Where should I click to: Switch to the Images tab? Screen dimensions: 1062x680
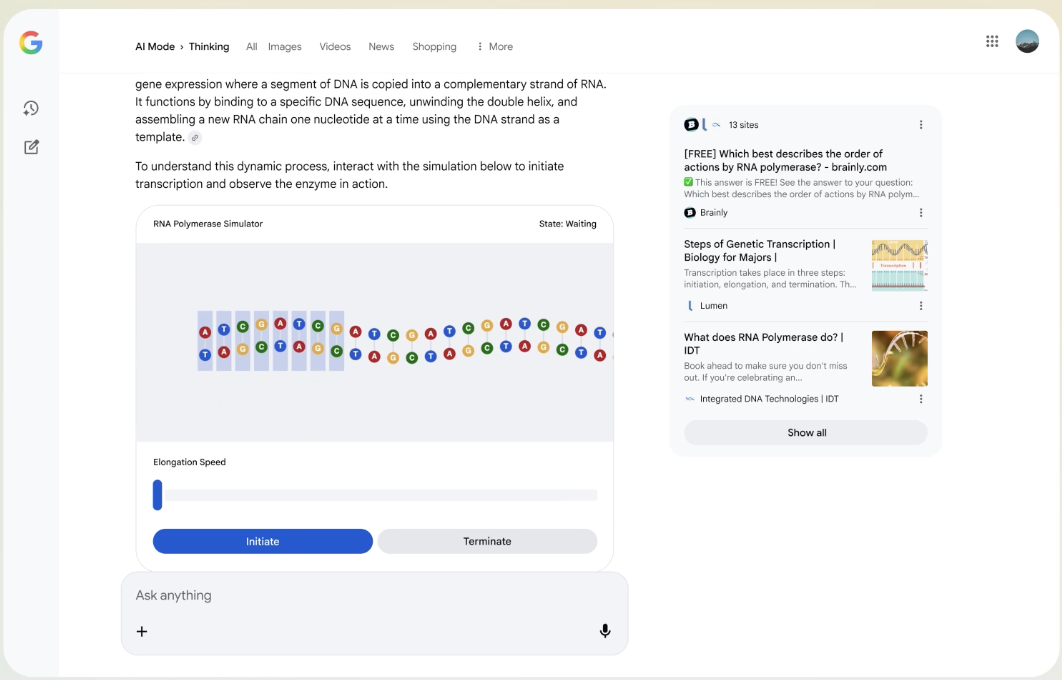point(285,47)
